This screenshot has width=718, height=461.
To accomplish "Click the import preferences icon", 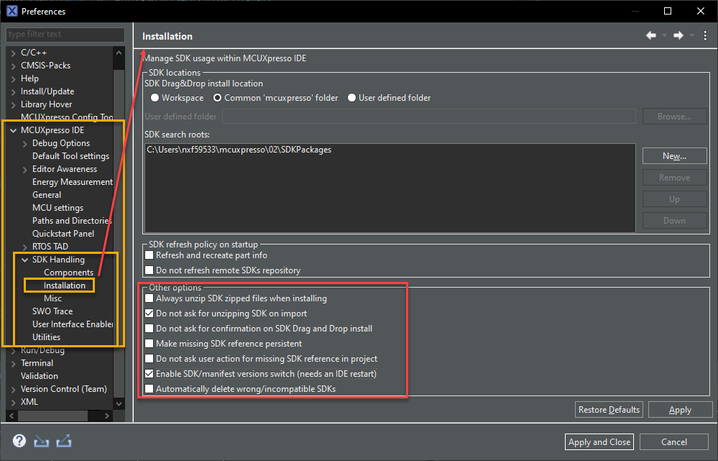I will pyautogui.click(x=41, y=441).
